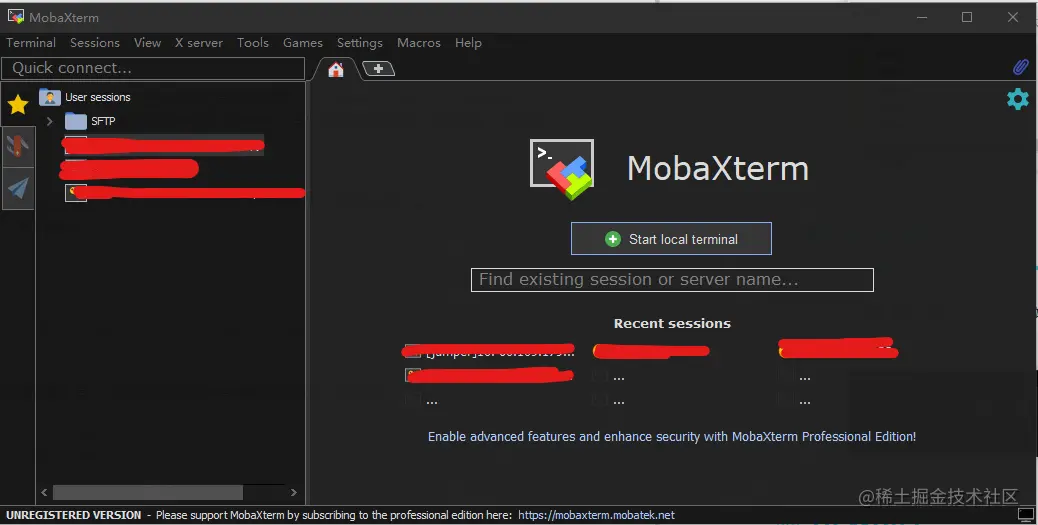Open the mobaxterm.mobatek.net link
1038x525 pixels.
pyautogui.click(x=596, y=515)
